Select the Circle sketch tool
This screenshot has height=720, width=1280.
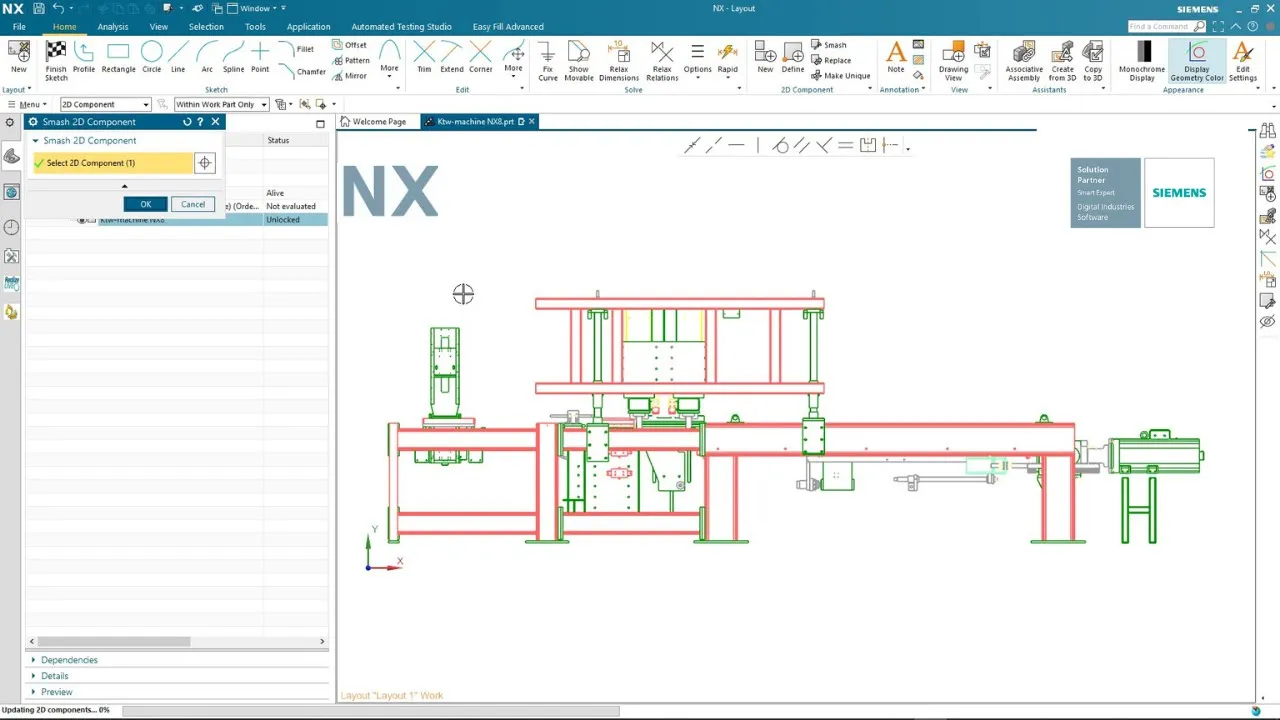[151, 58]
